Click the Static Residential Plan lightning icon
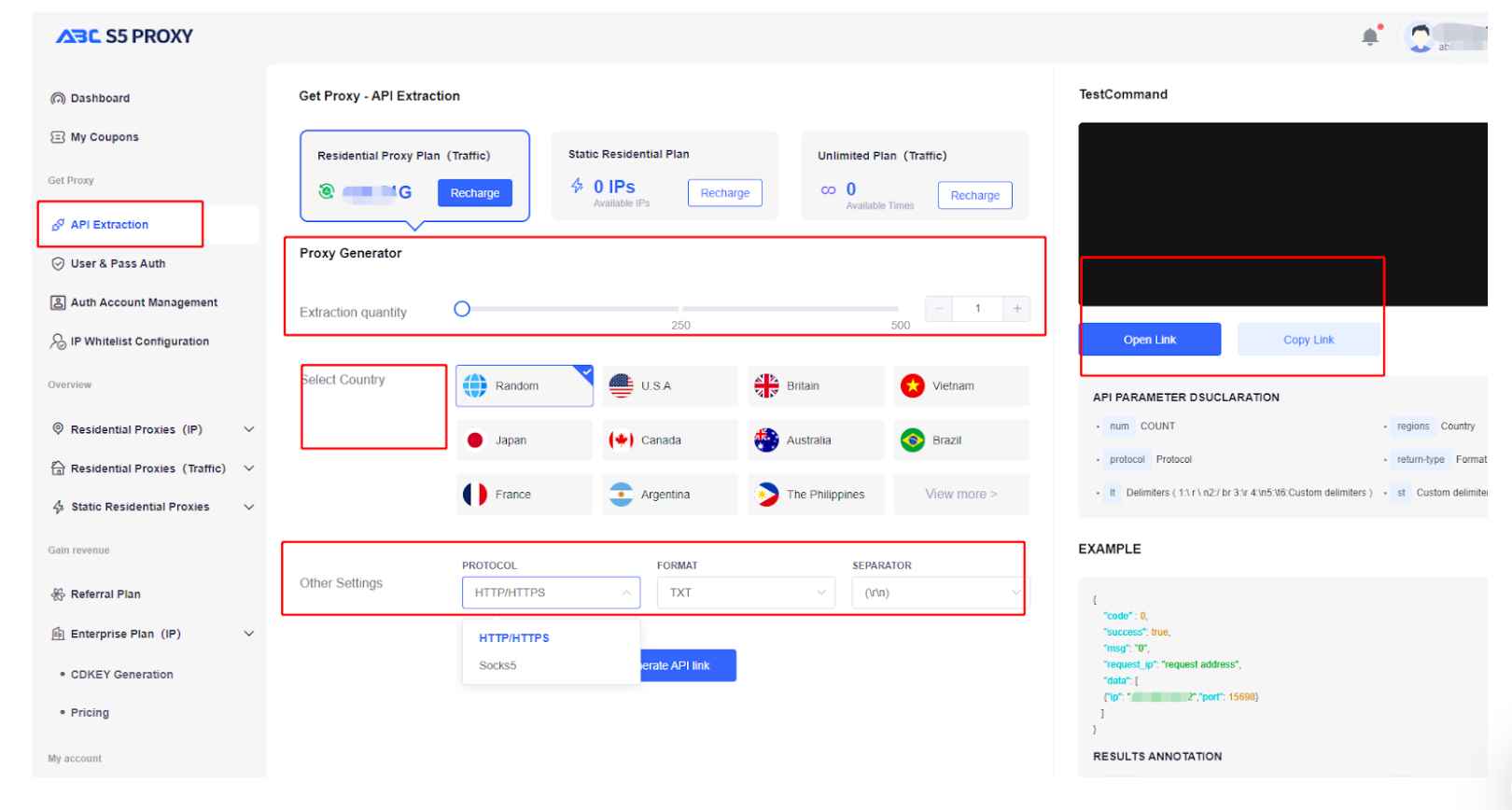Image resolution: width=1512 pixels, height=810 pixels. pyautogui.click(x=578, y=186)
